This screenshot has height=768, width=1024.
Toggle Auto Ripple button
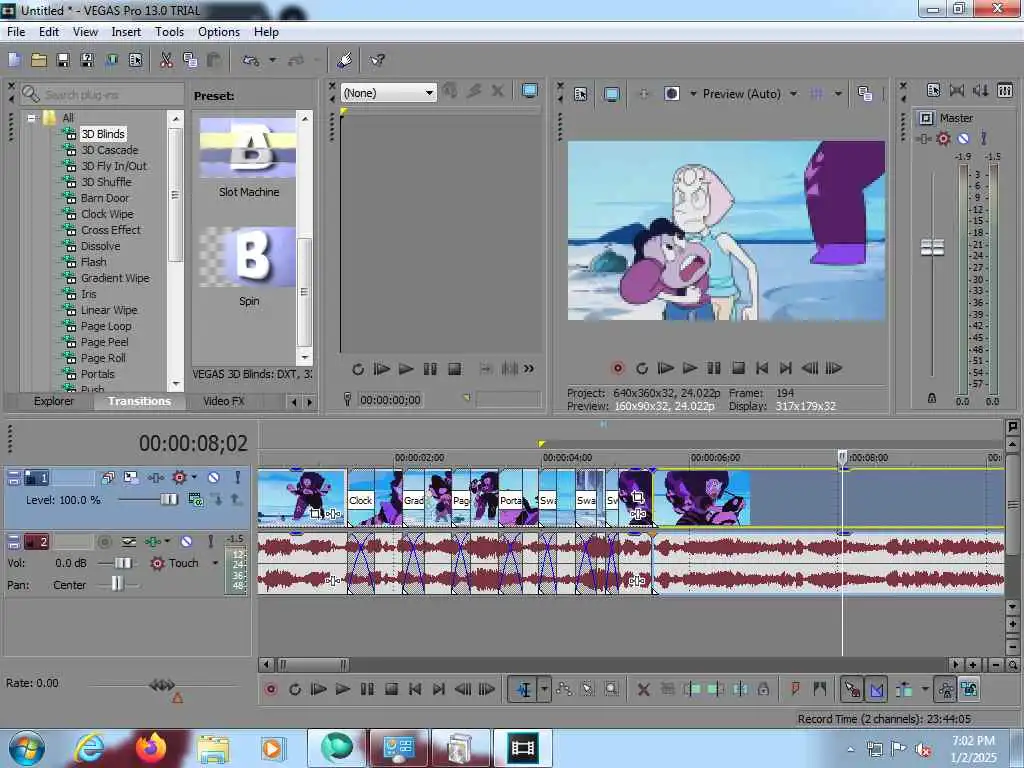click(x=904, y=689)
